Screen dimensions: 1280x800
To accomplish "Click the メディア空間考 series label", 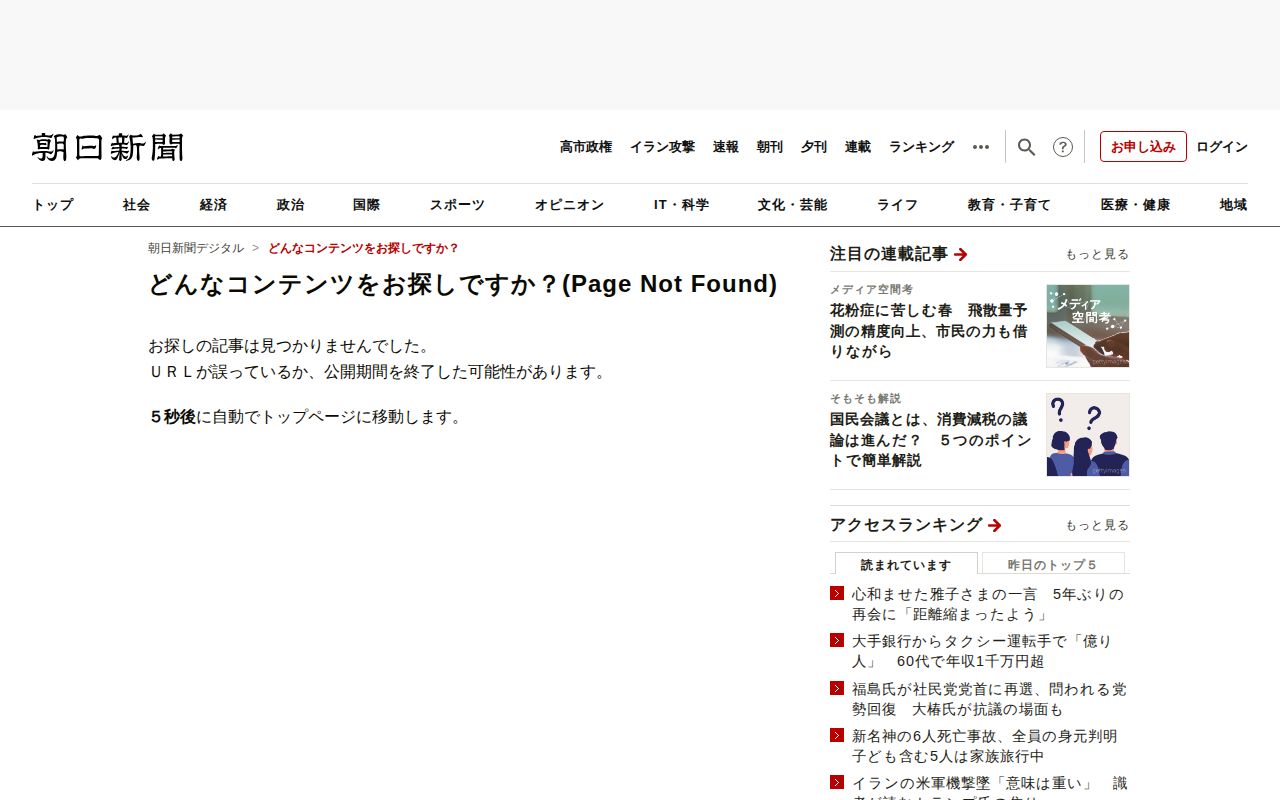I will [x=871, y=290].
